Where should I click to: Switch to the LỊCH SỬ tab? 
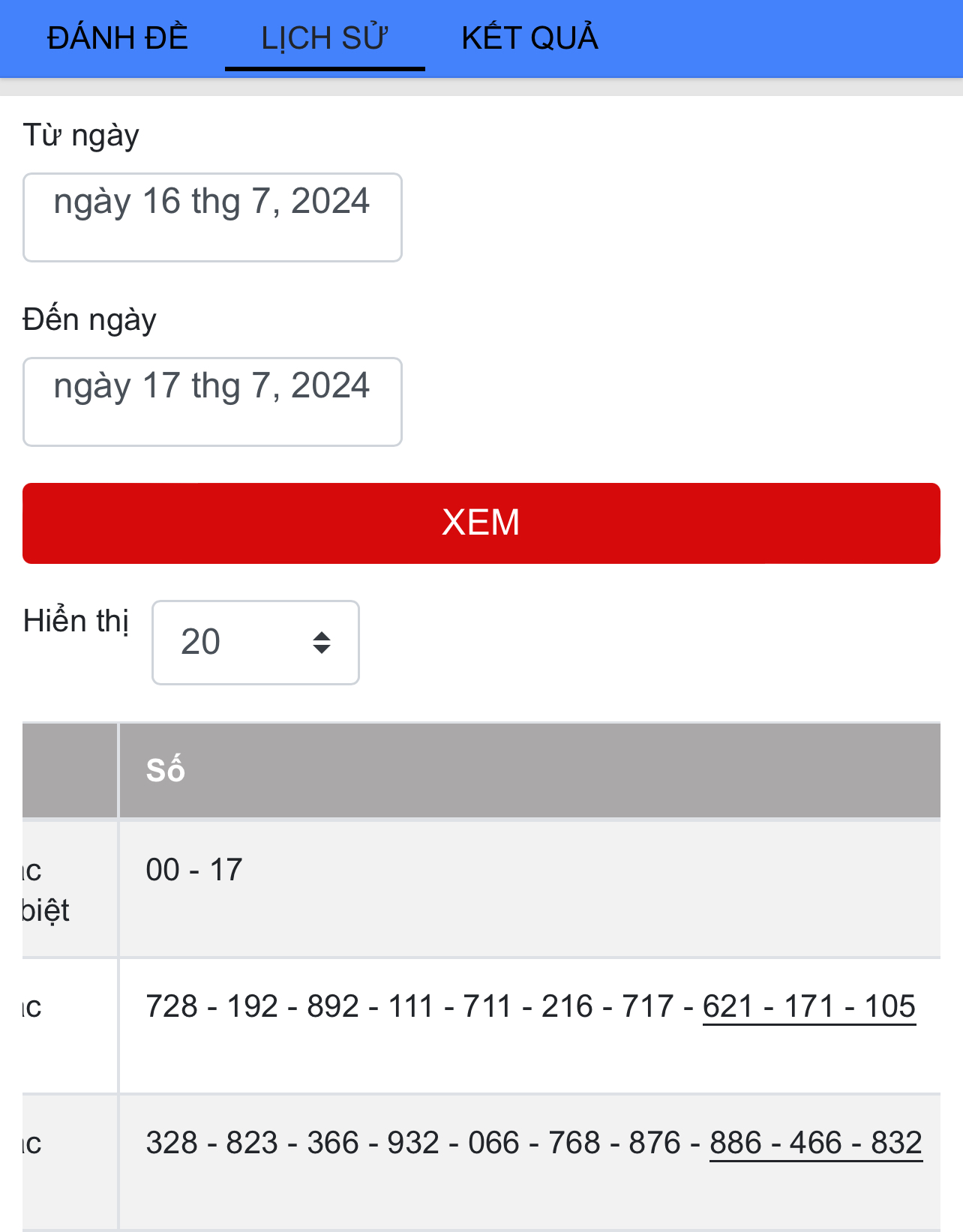coord(324,38)
